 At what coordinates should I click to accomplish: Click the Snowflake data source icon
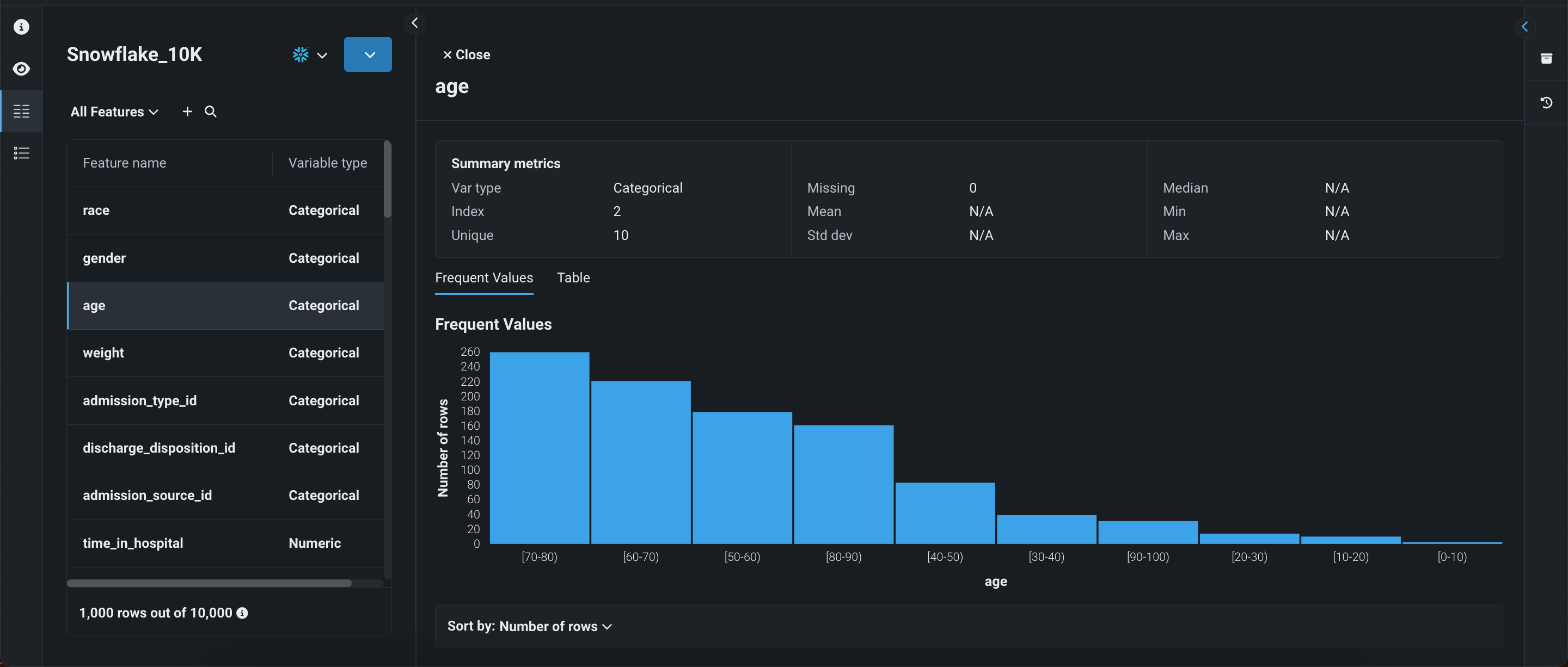tap(301, 55)
